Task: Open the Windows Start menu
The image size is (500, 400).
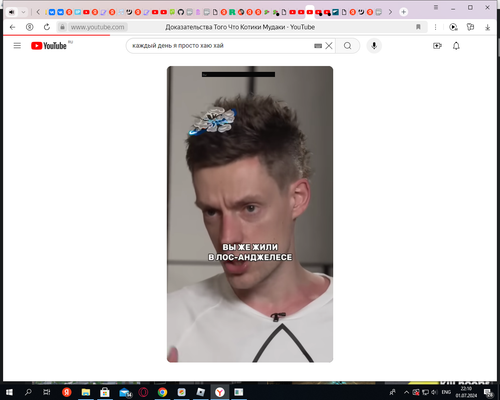Action: 9,392
